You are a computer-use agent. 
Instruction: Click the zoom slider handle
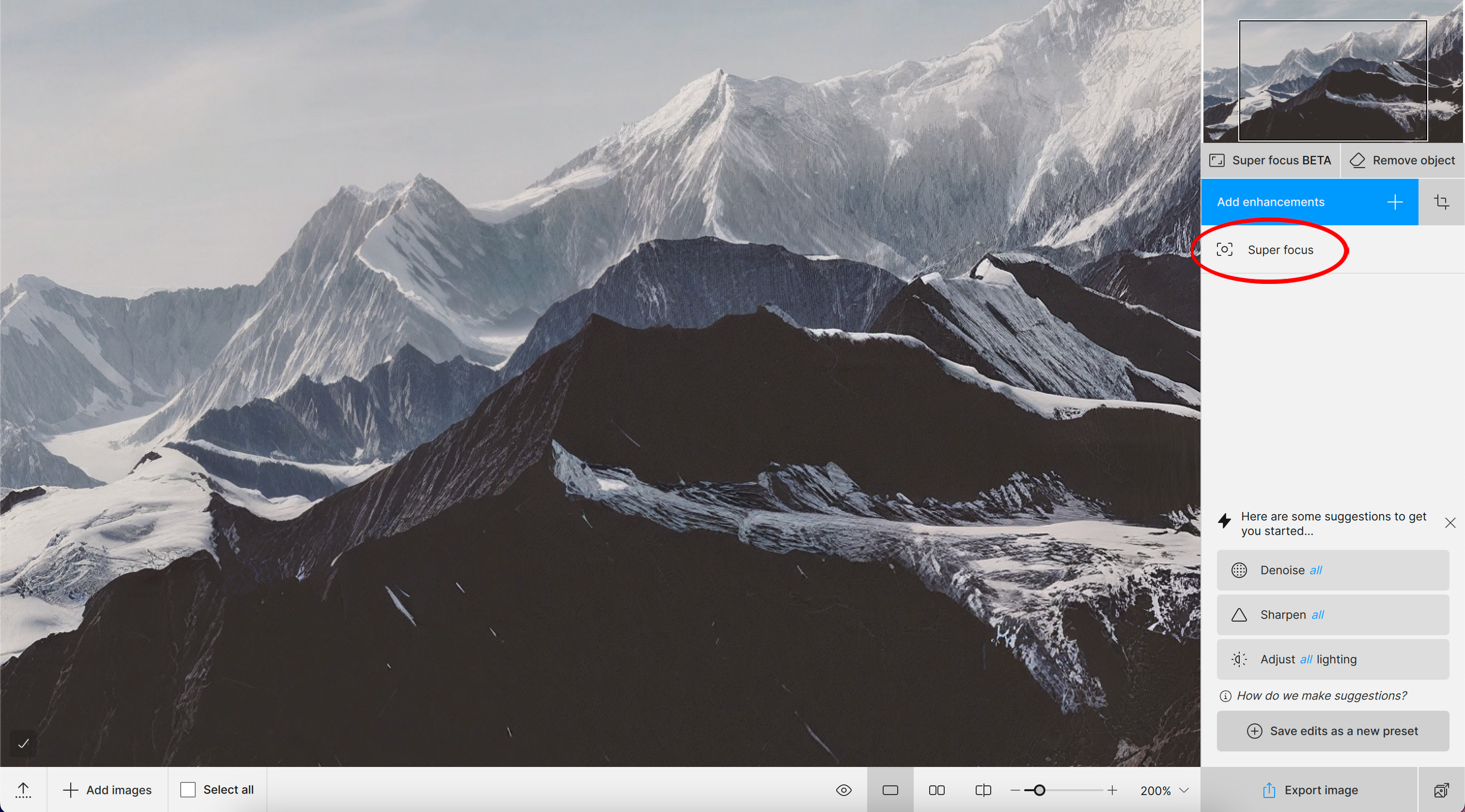[x=1039, y=790]
